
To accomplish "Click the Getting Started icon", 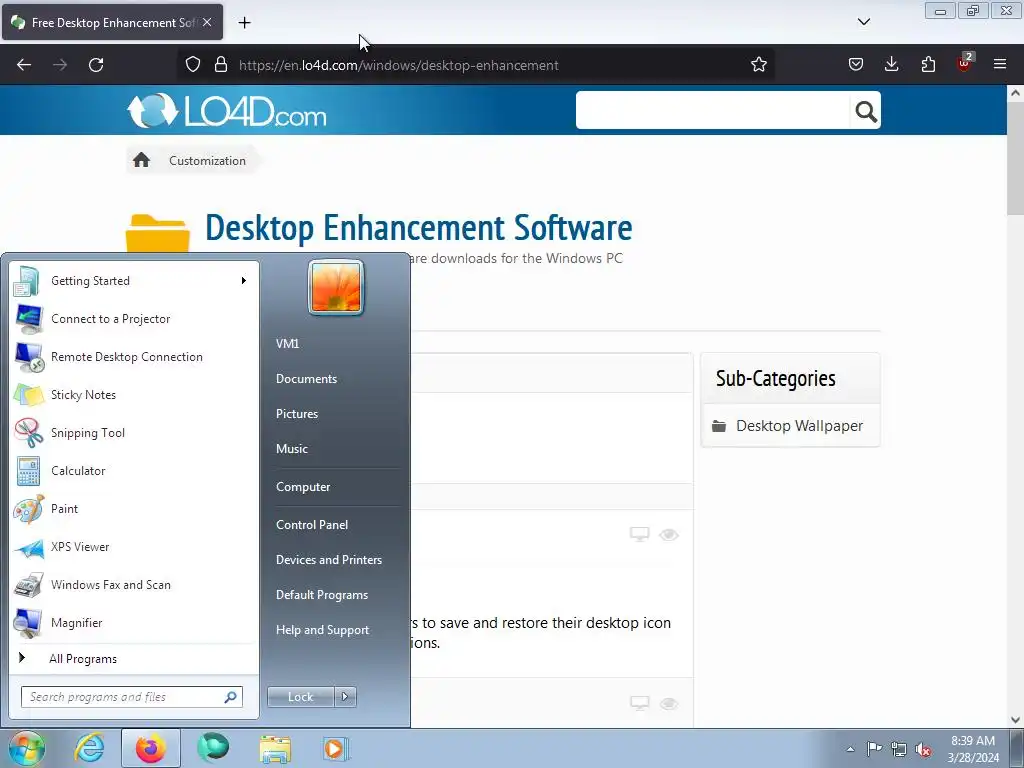I will click(28, 281).
